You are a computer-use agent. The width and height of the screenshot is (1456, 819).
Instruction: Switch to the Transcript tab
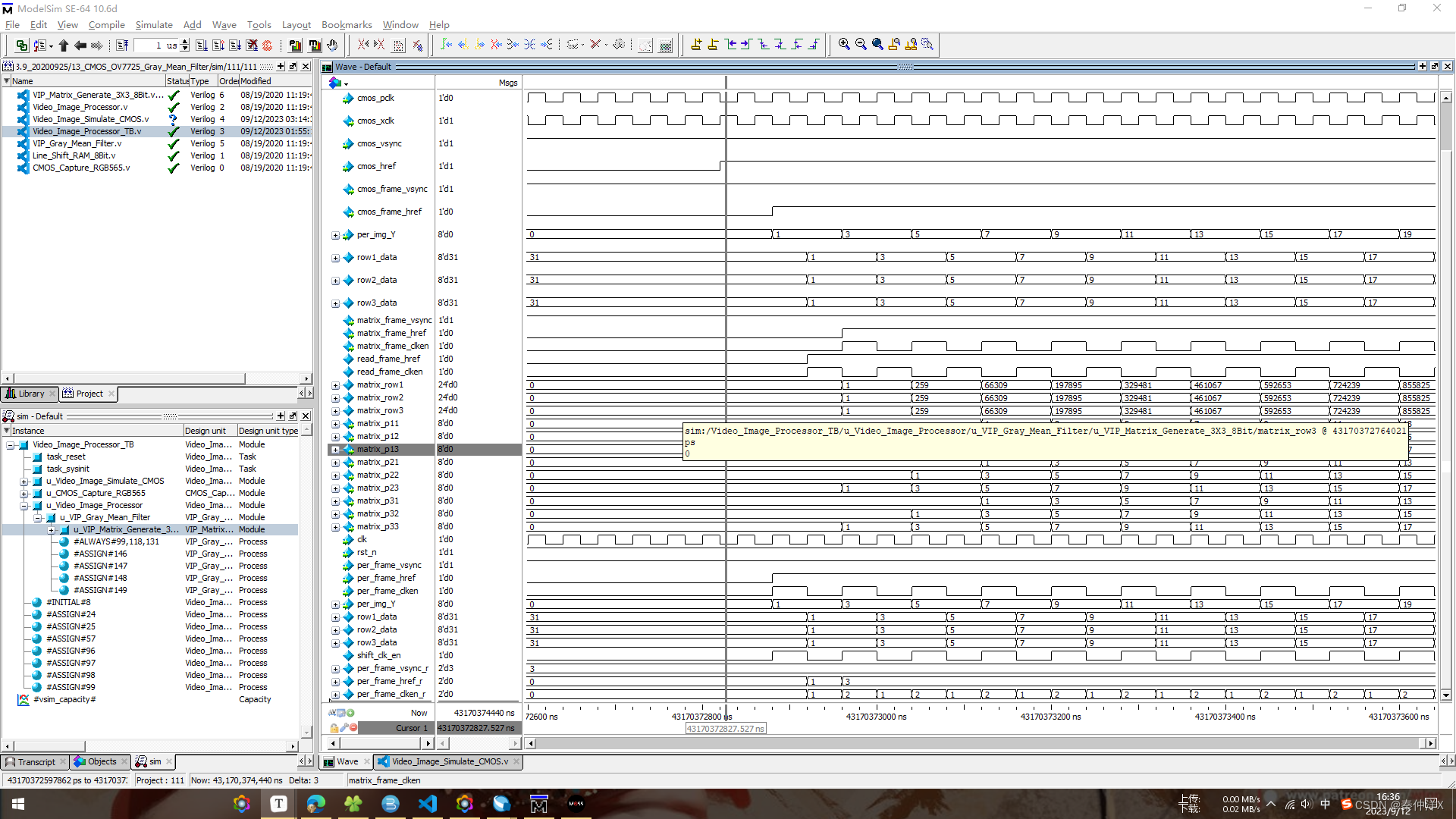(35, 761)
